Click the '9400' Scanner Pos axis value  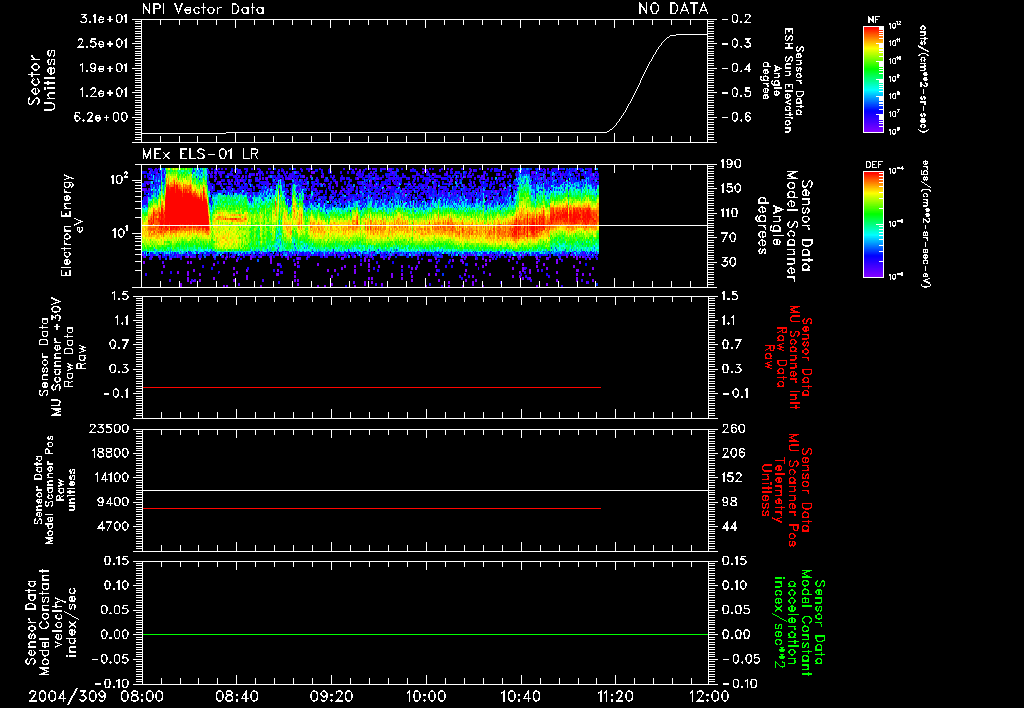click(x=113, y=502)
